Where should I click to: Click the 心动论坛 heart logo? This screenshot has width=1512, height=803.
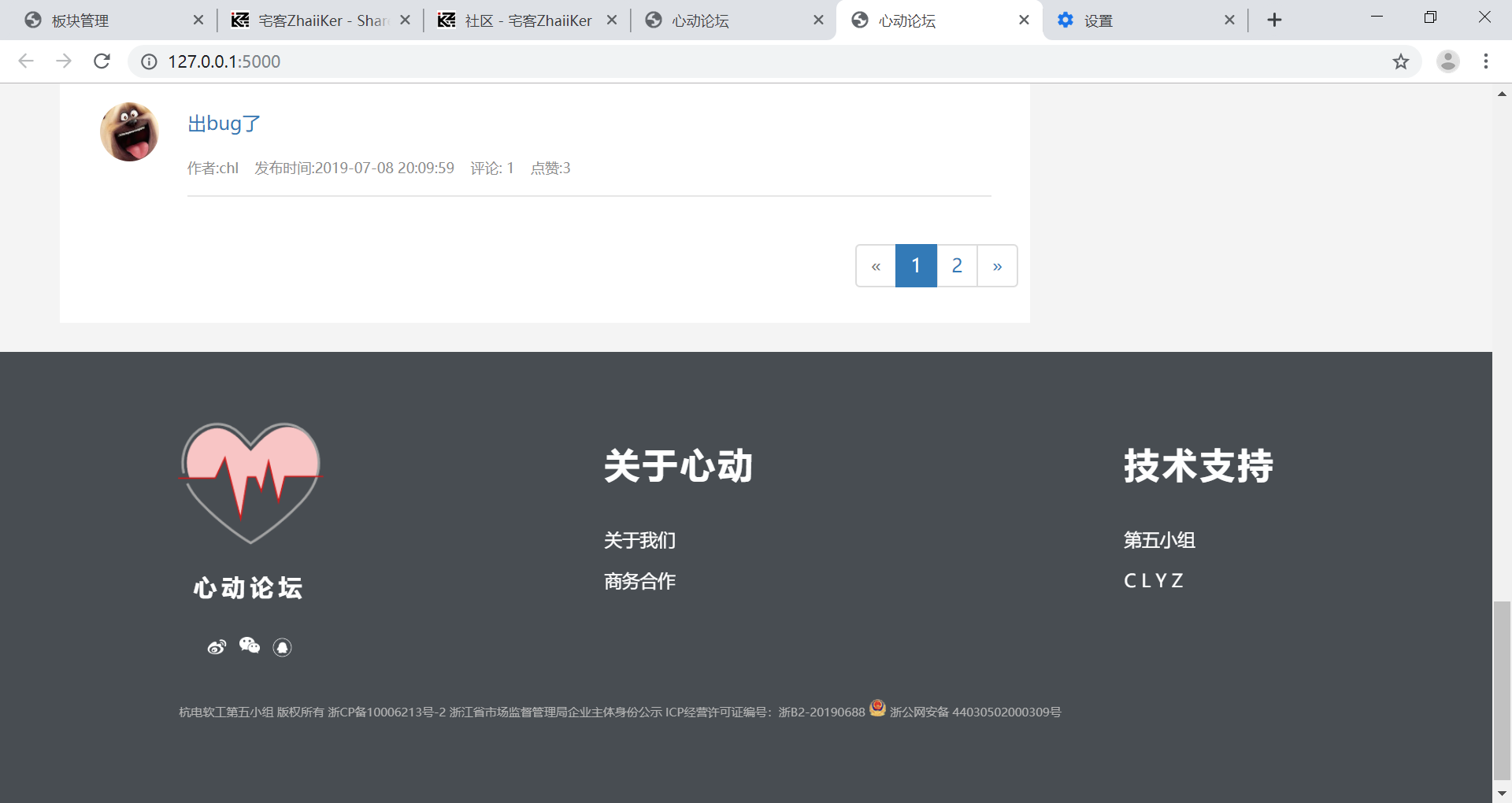click(x=250, y=483)
